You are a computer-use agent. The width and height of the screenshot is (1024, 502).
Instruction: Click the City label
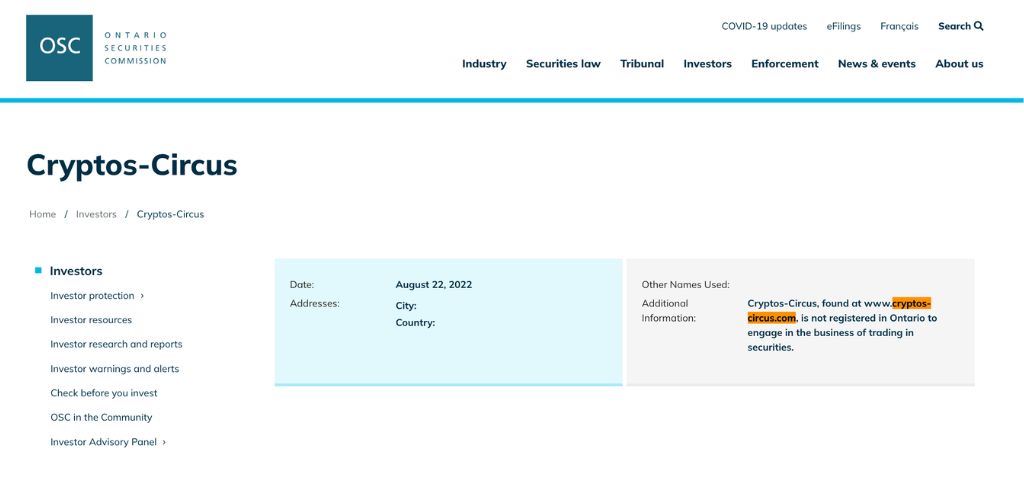click(x=406, y=306)
